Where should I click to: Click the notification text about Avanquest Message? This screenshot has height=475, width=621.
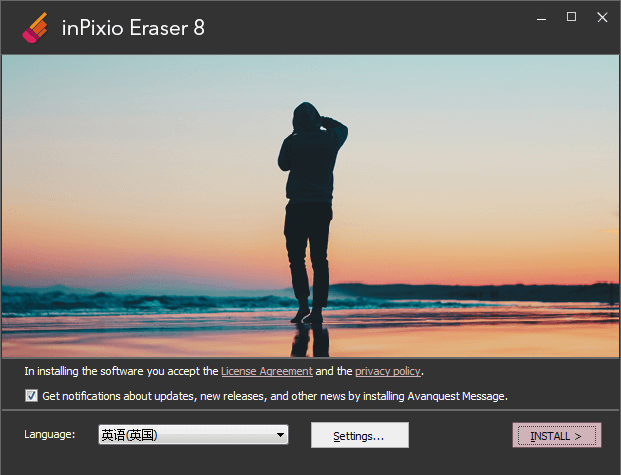(275, 396)
